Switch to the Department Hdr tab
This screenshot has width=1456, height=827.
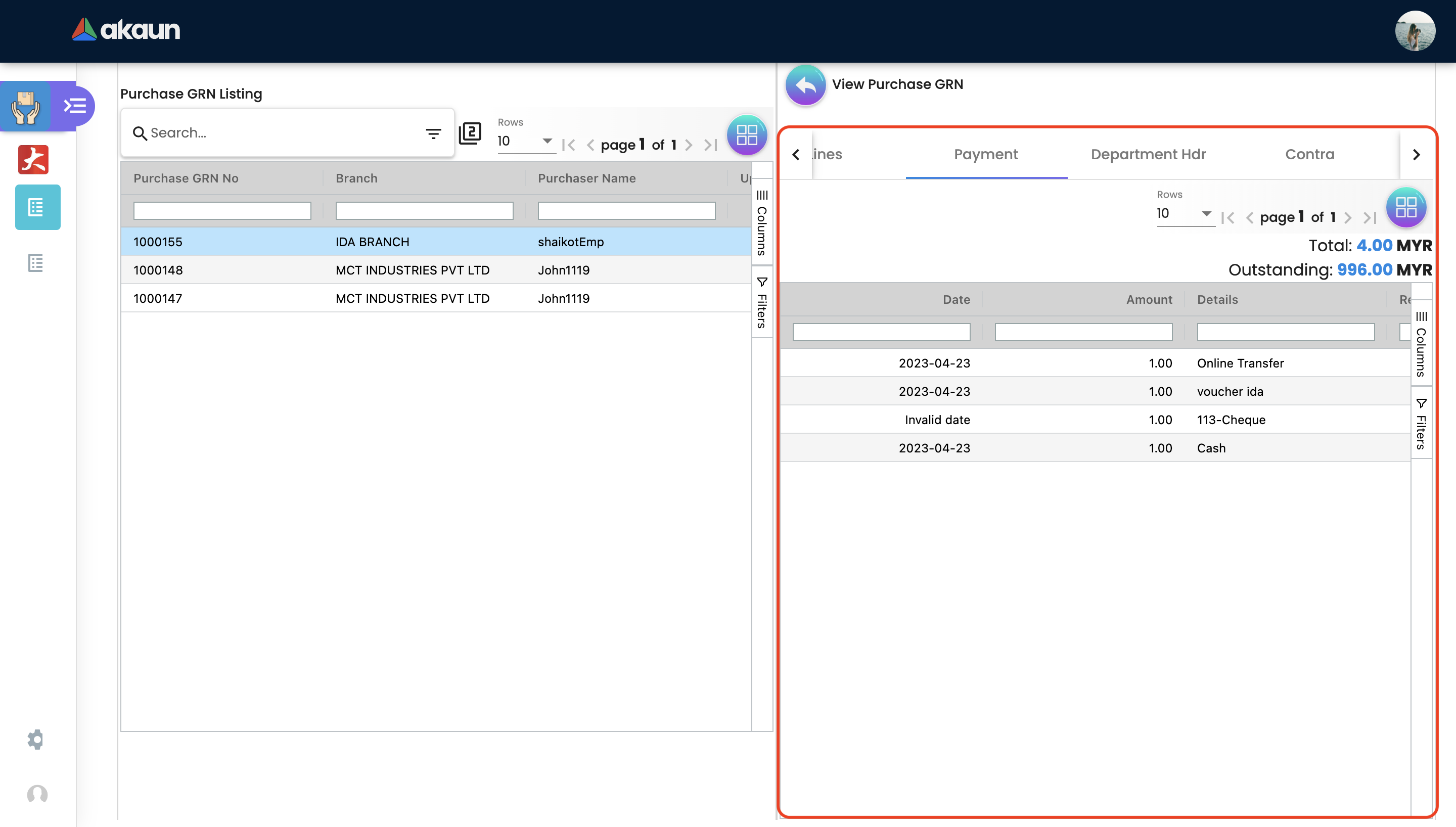pyautogui.click(x=1148, y=155)
